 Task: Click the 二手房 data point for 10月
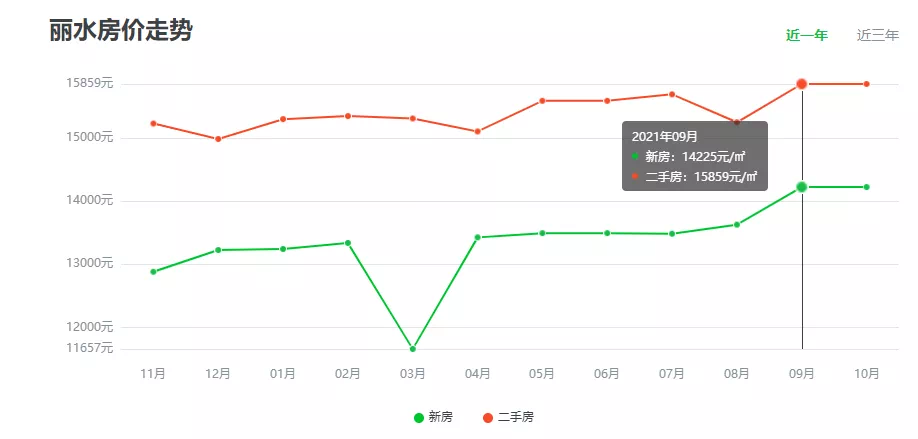click(866, 84)
